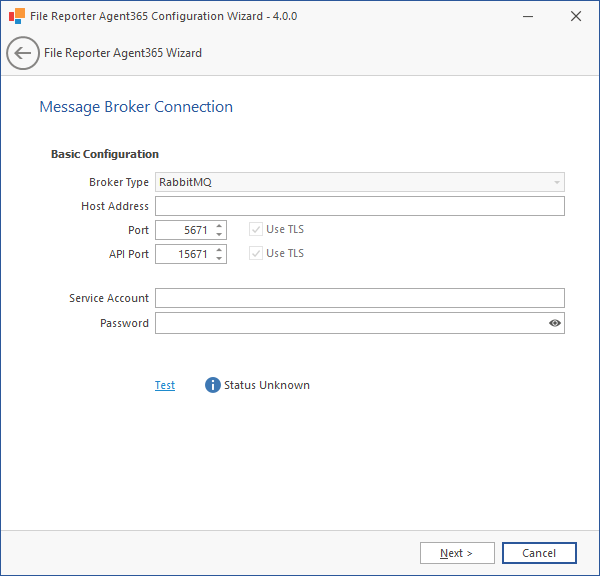
Task: Increase the Port value with up arrow
Action: pyautogui.click(x=219, y=226)
